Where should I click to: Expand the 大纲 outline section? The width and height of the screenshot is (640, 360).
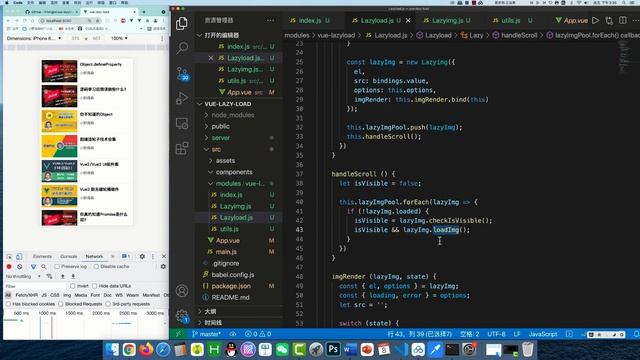click(210, 311)
